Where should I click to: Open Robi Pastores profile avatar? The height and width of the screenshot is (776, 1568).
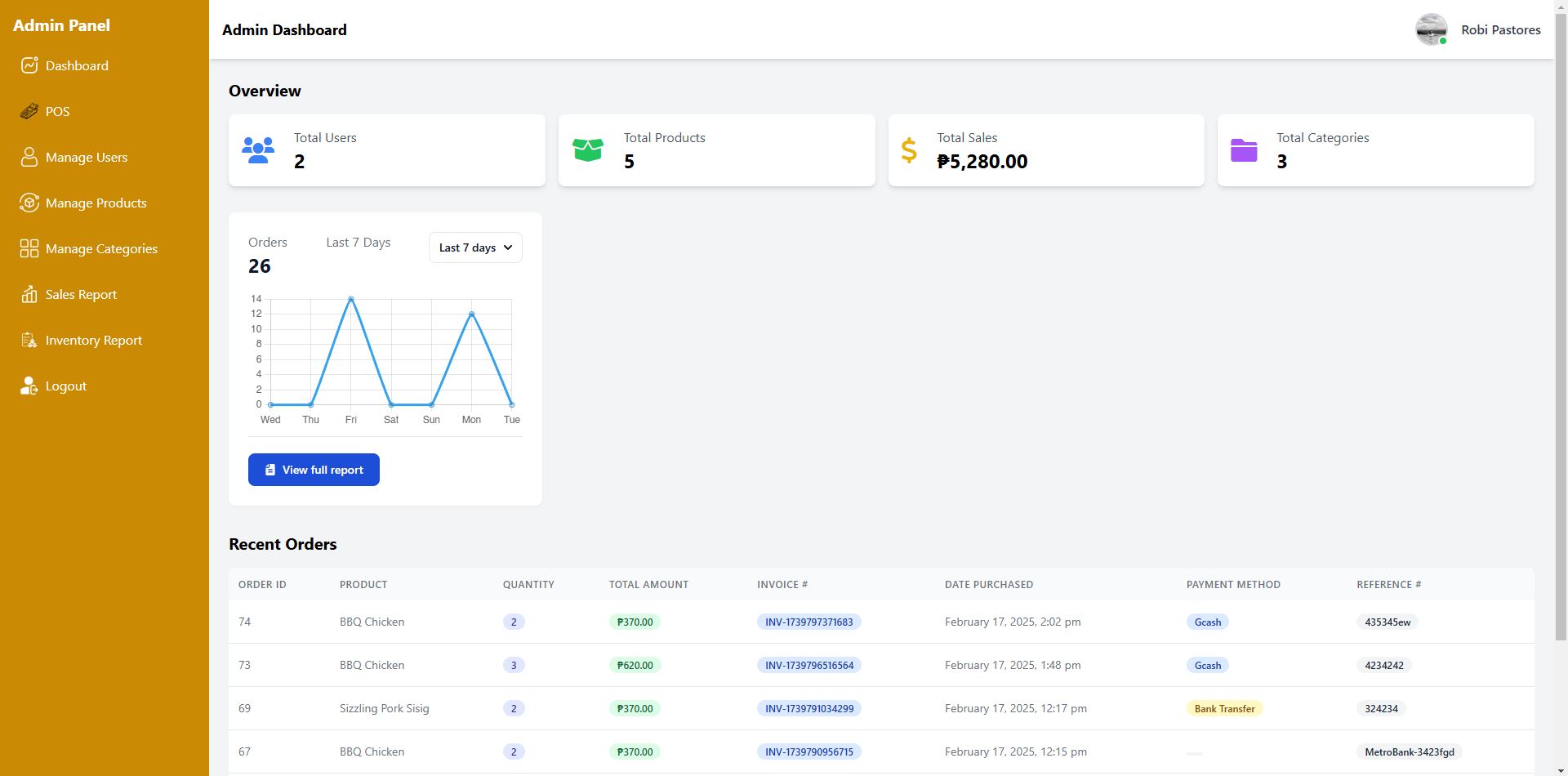[x=1432, y=29]
